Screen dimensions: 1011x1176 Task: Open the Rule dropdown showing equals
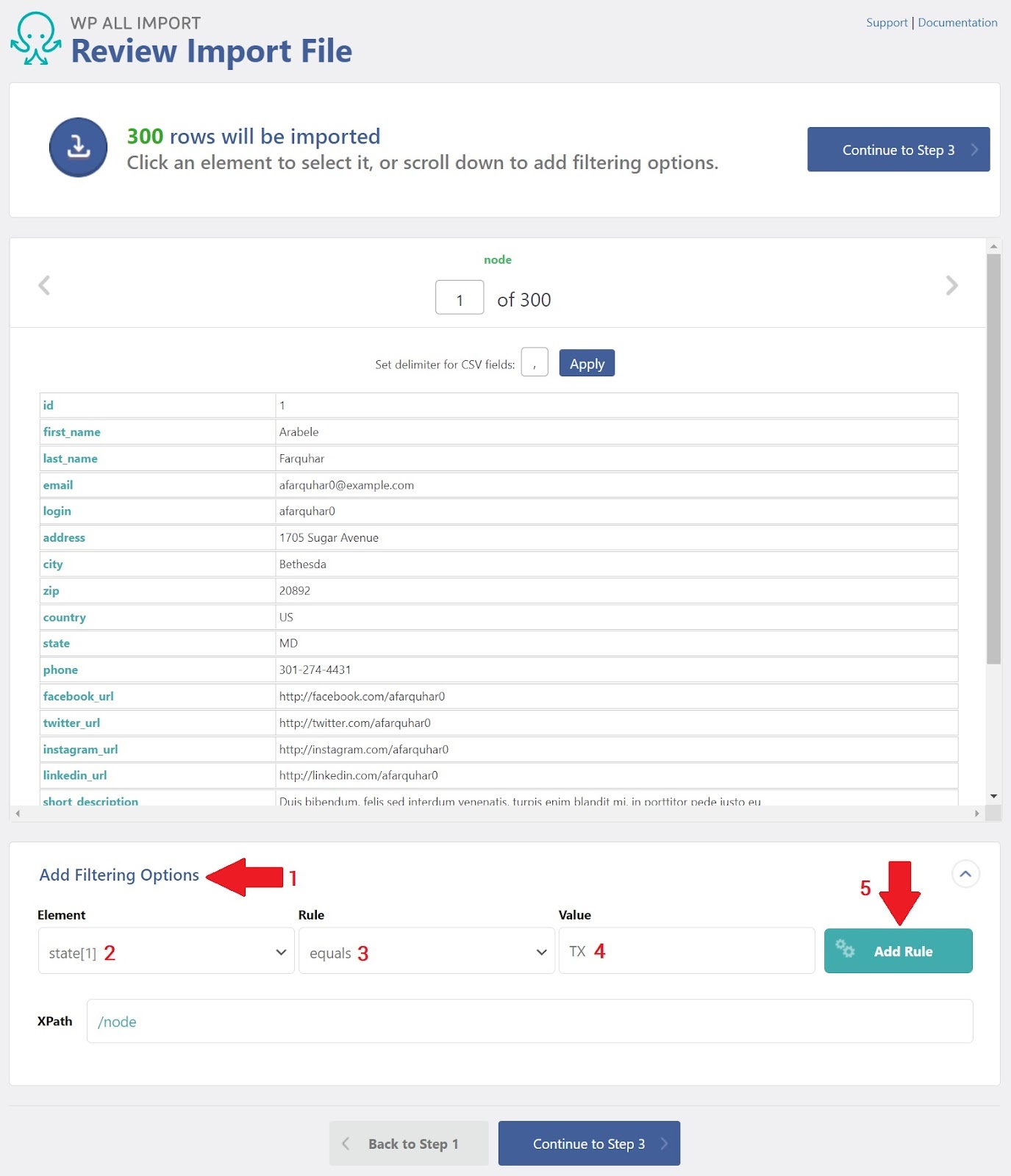click(x=426, y=951)
